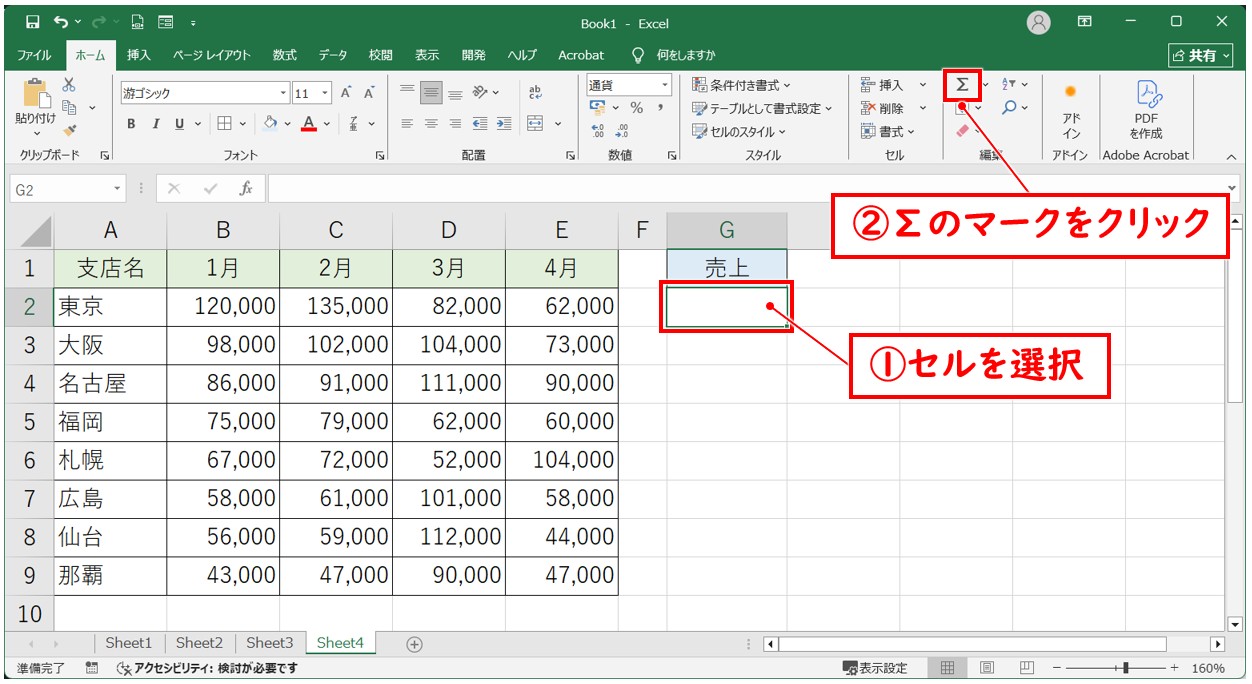This screenshot has height=684, width=1252.
Task: Click the 共有 share button
Action: [x=1202, y=55]
